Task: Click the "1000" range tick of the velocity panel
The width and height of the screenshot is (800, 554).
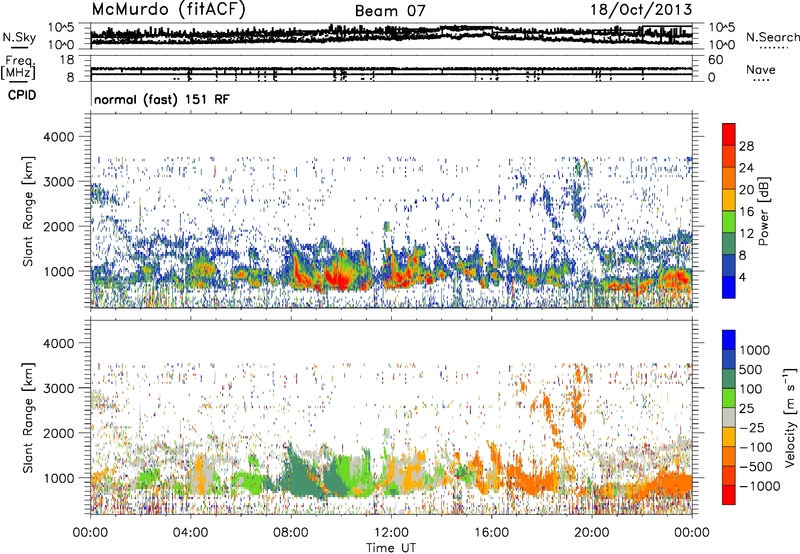Action: point(61,478)
